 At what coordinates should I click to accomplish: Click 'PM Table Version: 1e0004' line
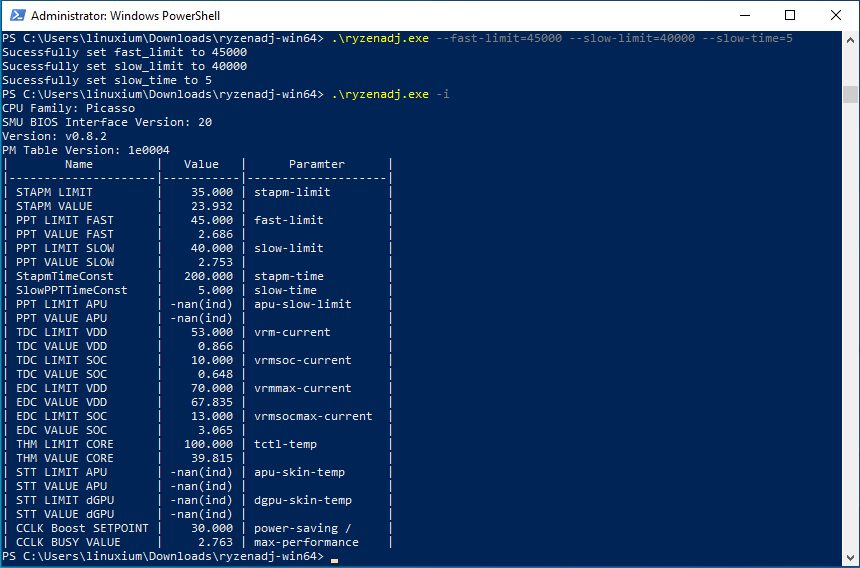point(86,150)
